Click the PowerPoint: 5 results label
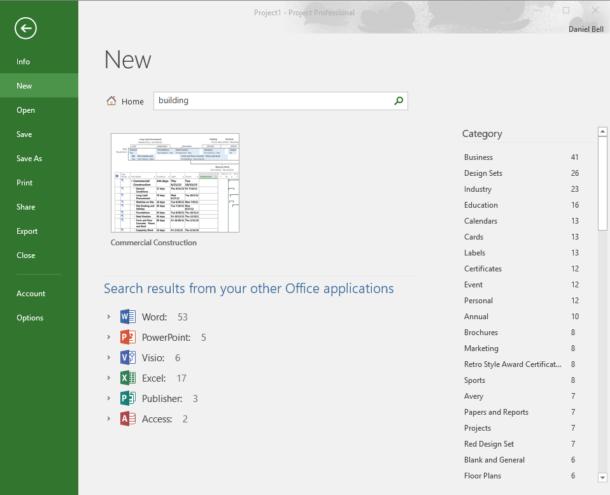The height and width of the screenshot is (495, 610). (174, 337)
